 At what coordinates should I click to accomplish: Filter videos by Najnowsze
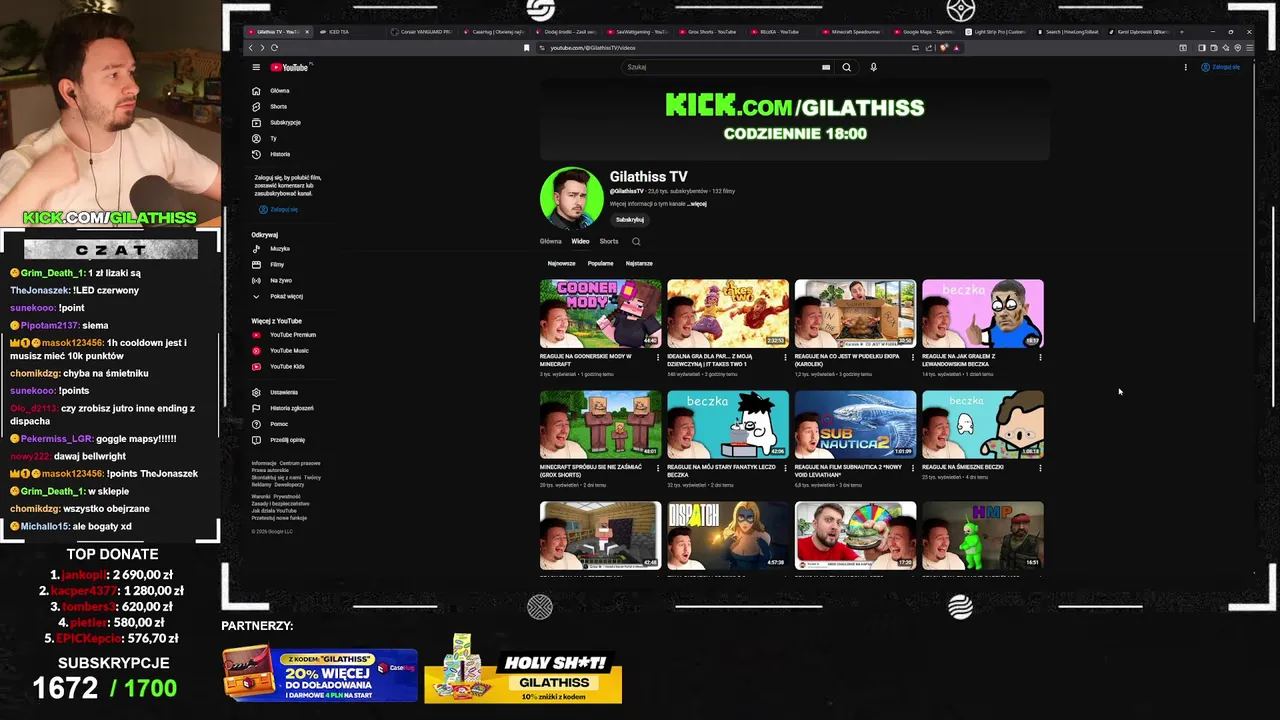click(x=561, y=263)
